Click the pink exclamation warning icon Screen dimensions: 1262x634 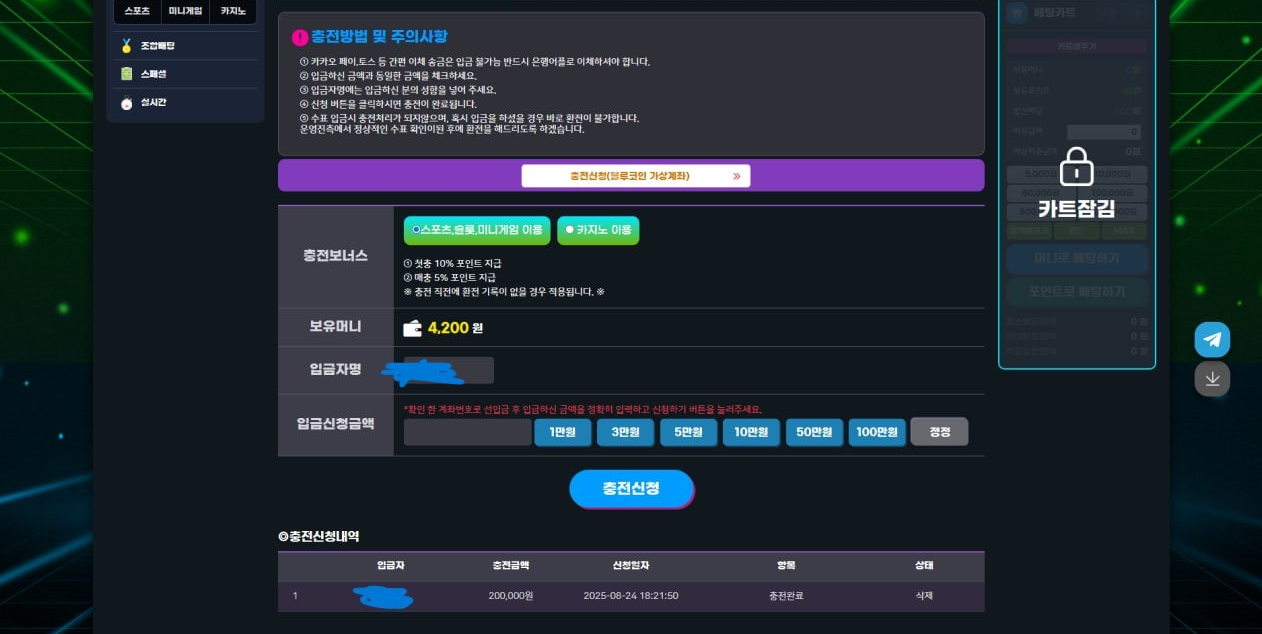click(x=300, y=37)
